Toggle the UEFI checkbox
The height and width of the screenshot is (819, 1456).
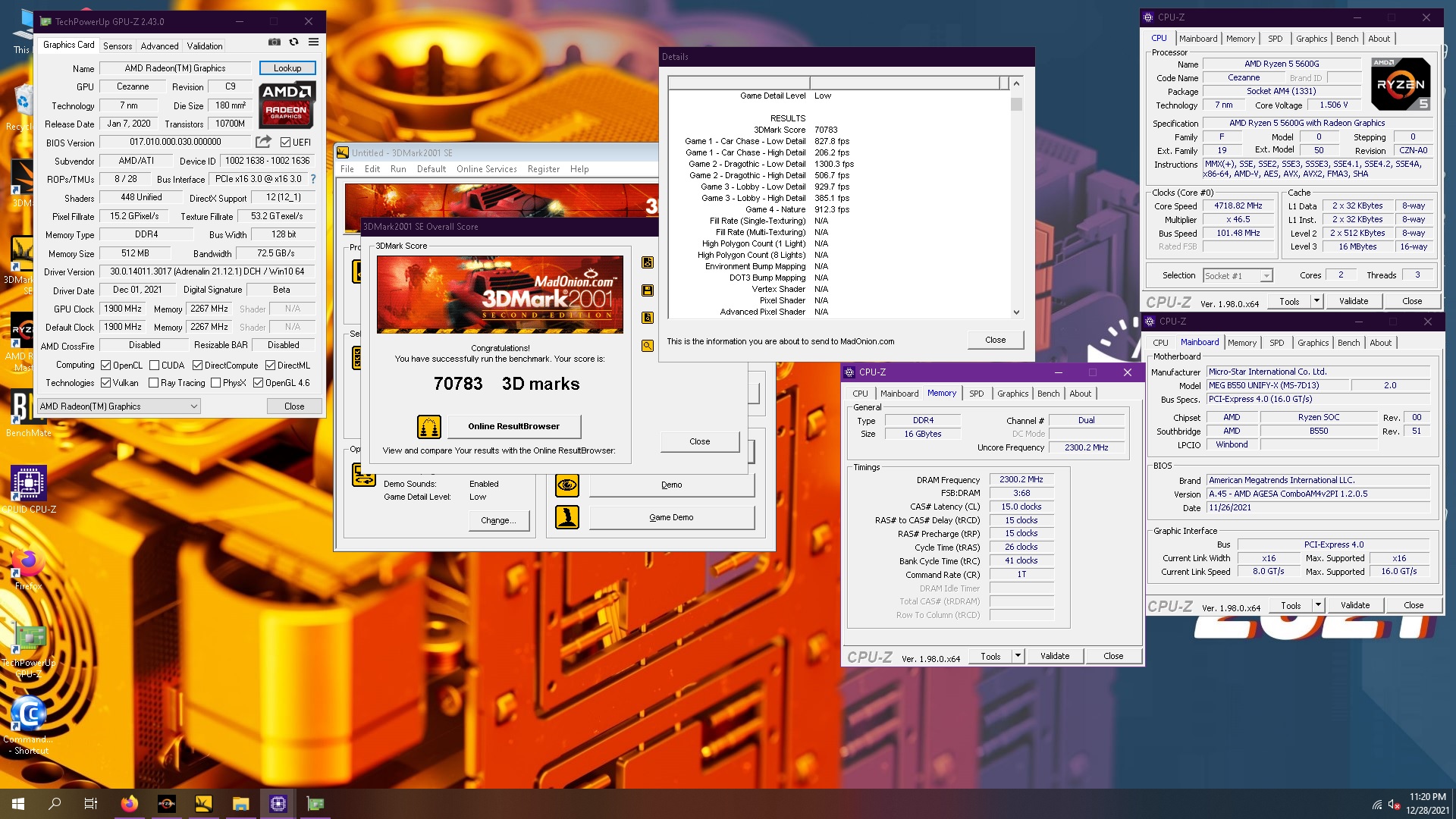[x=285, y=142]
